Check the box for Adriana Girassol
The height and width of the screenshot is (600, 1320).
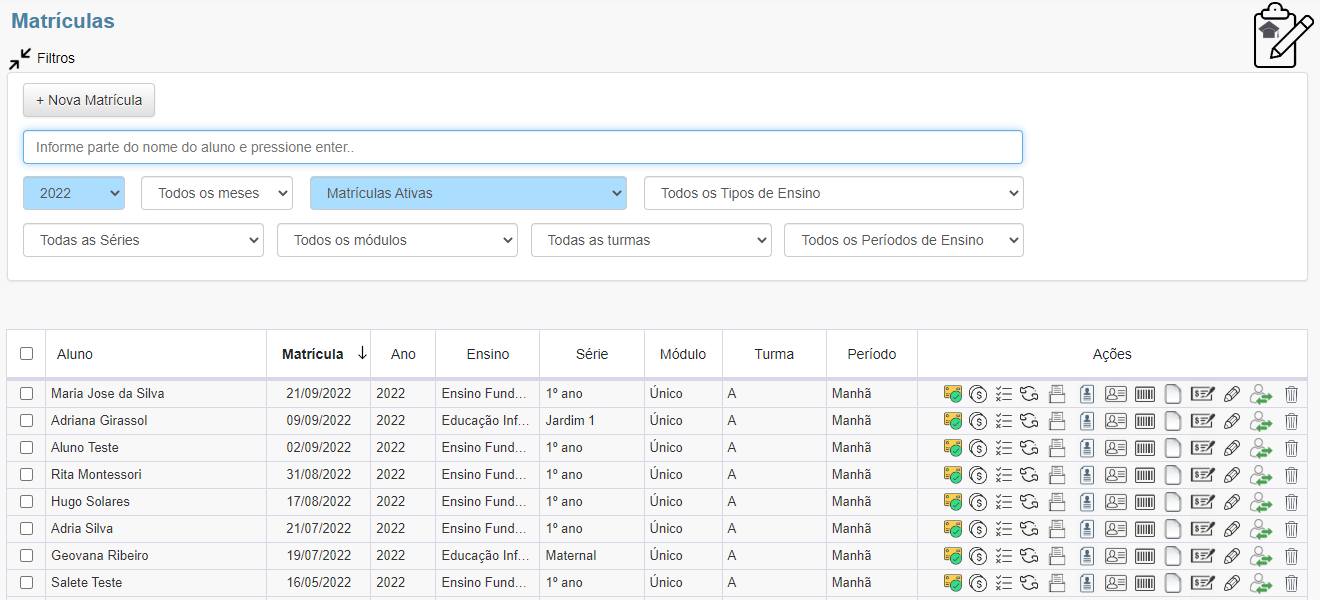click(27, 421)
